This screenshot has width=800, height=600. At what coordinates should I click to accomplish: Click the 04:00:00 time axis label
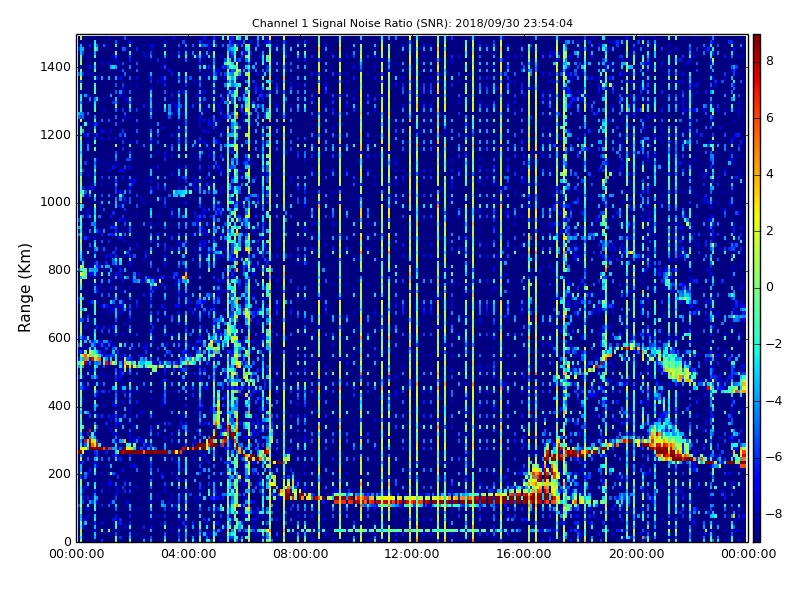(x=189, y=554)
